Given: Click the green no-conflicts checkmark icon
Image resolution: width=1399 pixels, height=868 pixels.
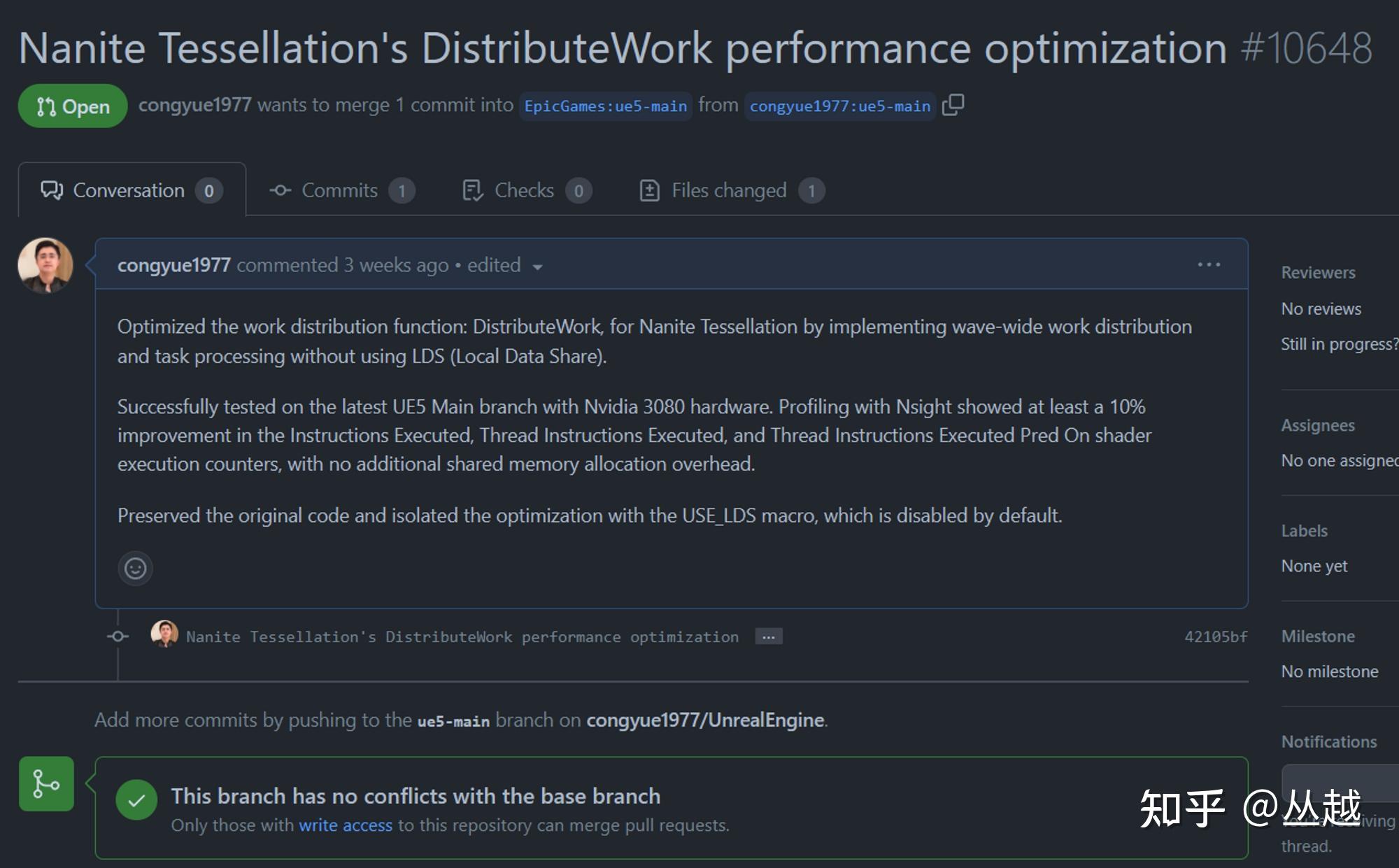Looking at the screenshot, I should click(136, 799).
